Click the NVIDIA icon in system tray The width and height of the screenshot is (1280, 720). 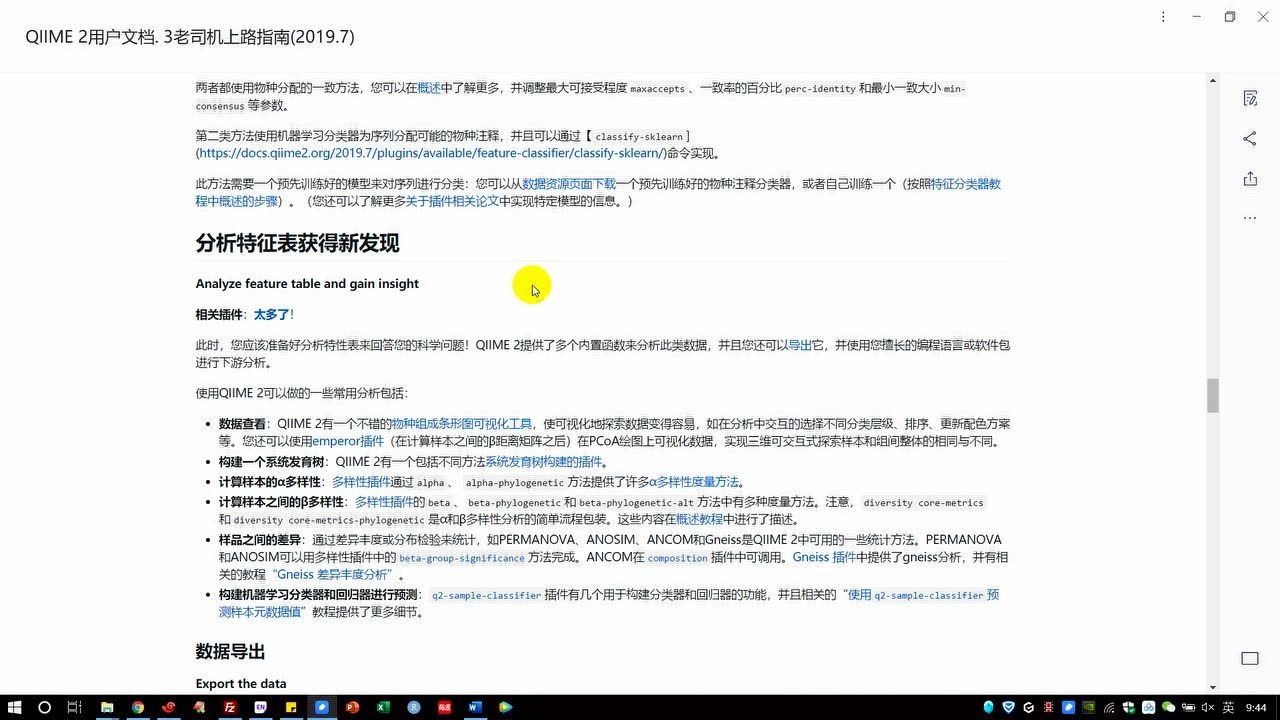tap(1089, 707)
